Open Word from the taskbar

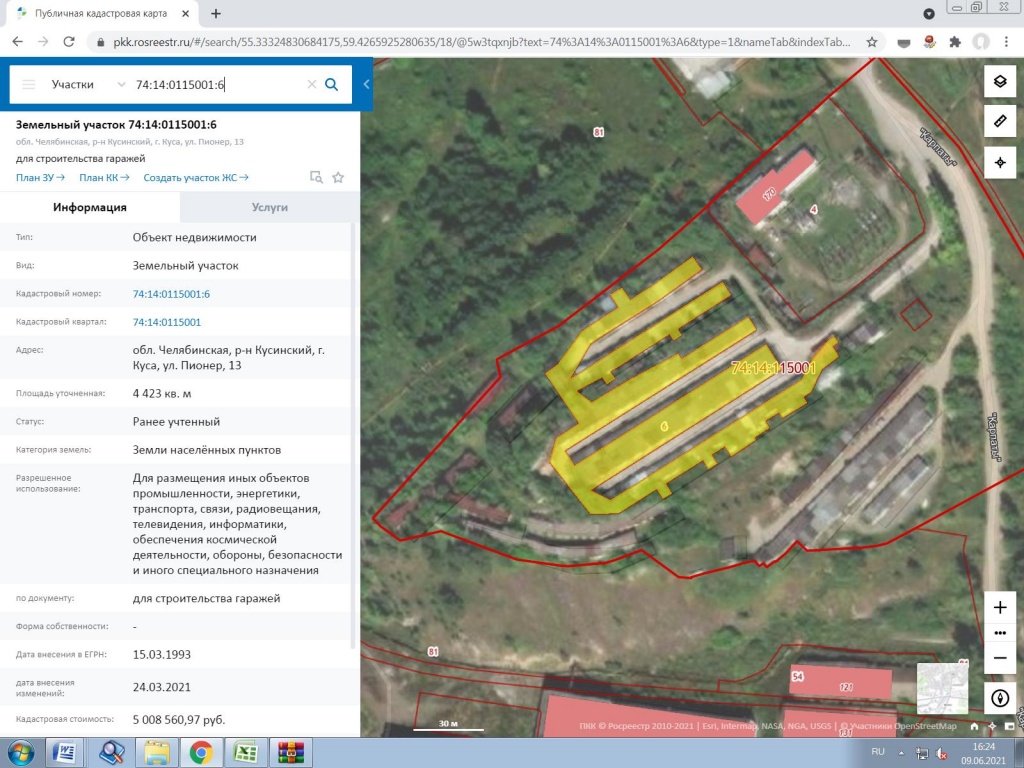click(x=64, y=753)
